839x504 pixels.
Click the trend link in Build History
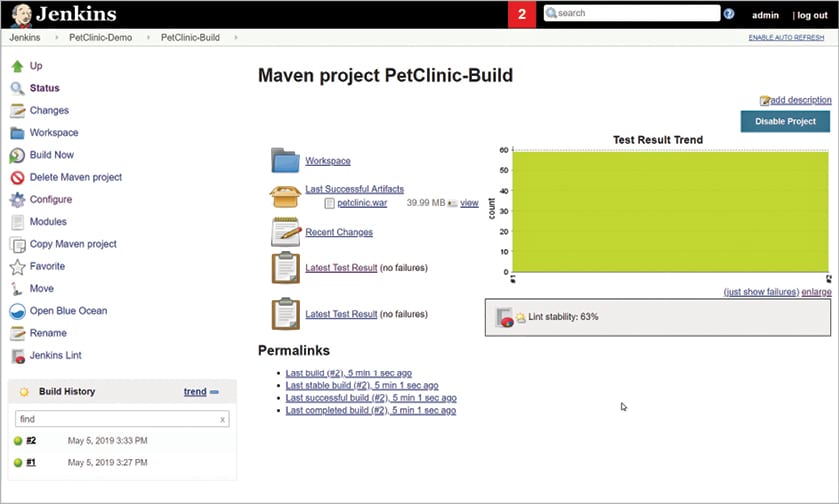click(195, 392)
